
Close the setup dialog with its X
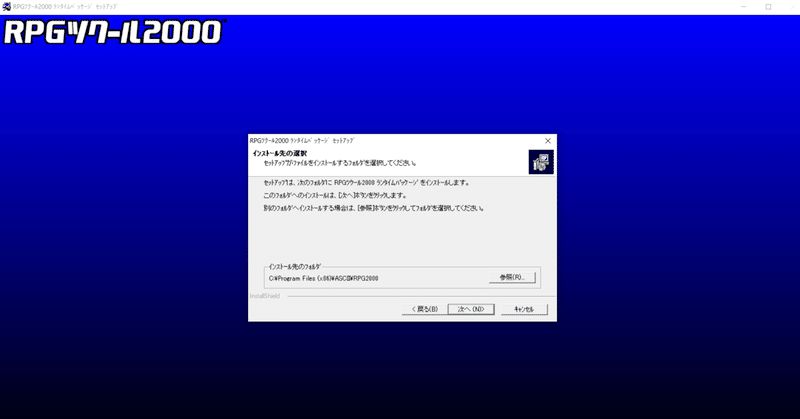coord(548,141)
